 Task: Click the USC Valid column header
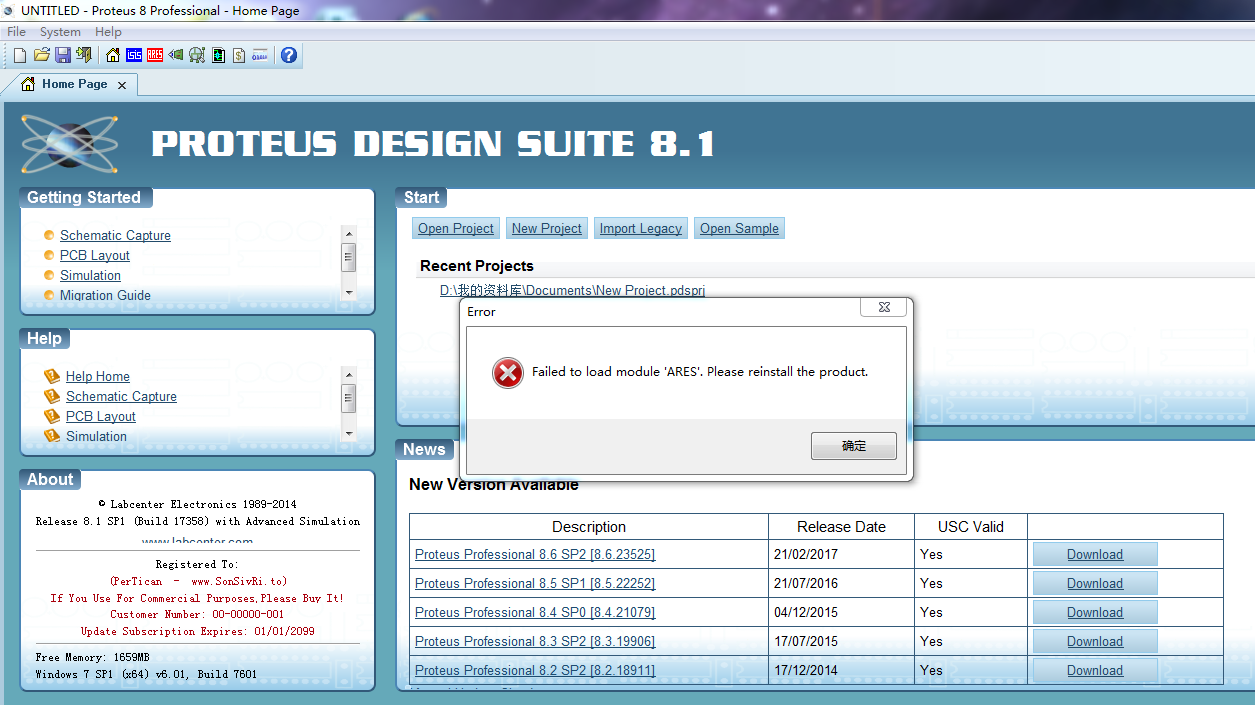[x=970, y=527]
